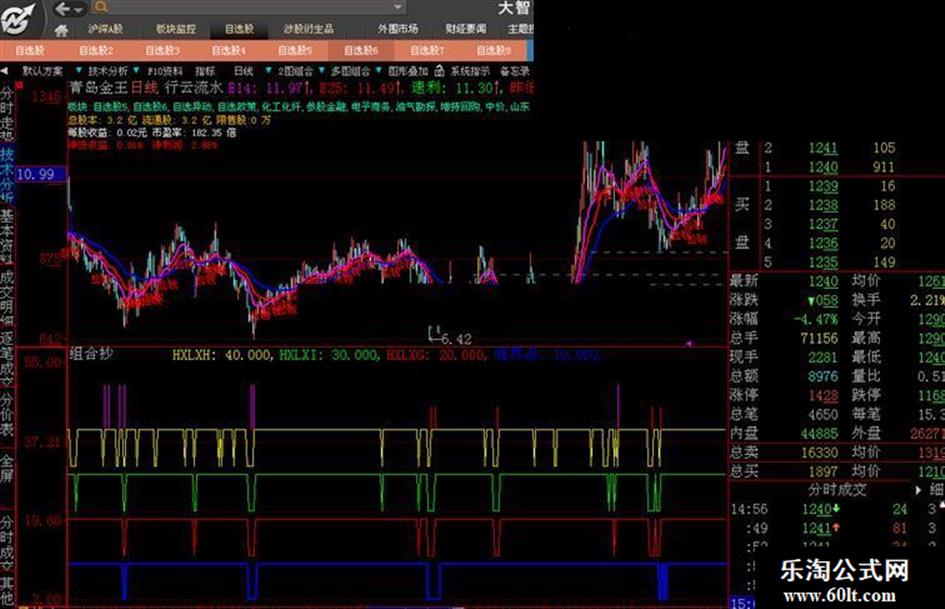Click the HXLXH: 40.000 indicator value

tap(222, 355)
